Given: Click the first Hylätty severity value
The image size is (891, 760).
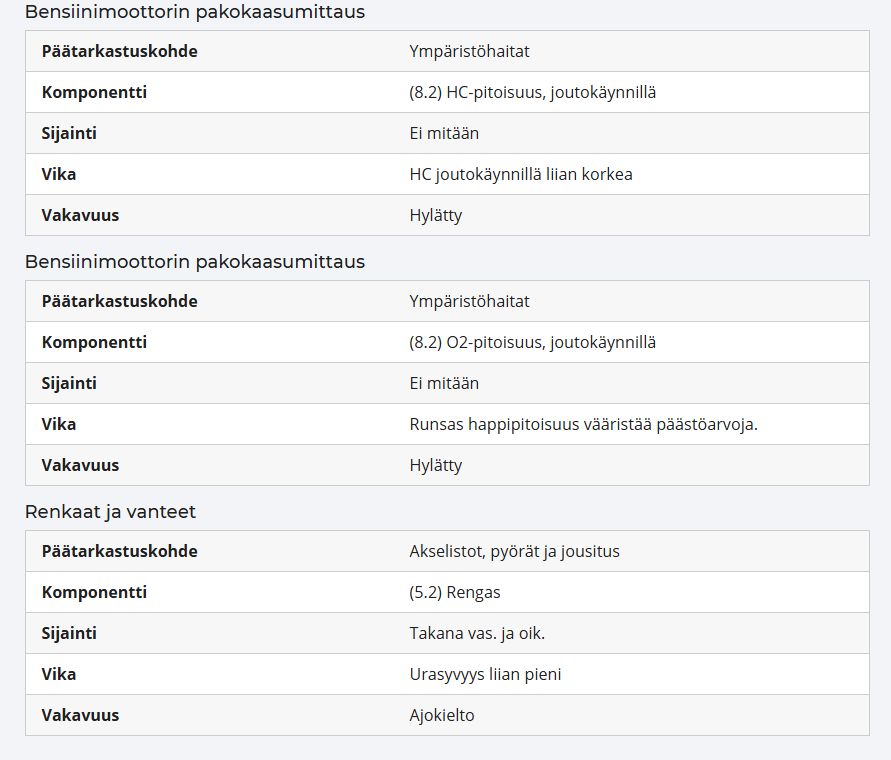Looking at the screenshot, I should point(436,215).
